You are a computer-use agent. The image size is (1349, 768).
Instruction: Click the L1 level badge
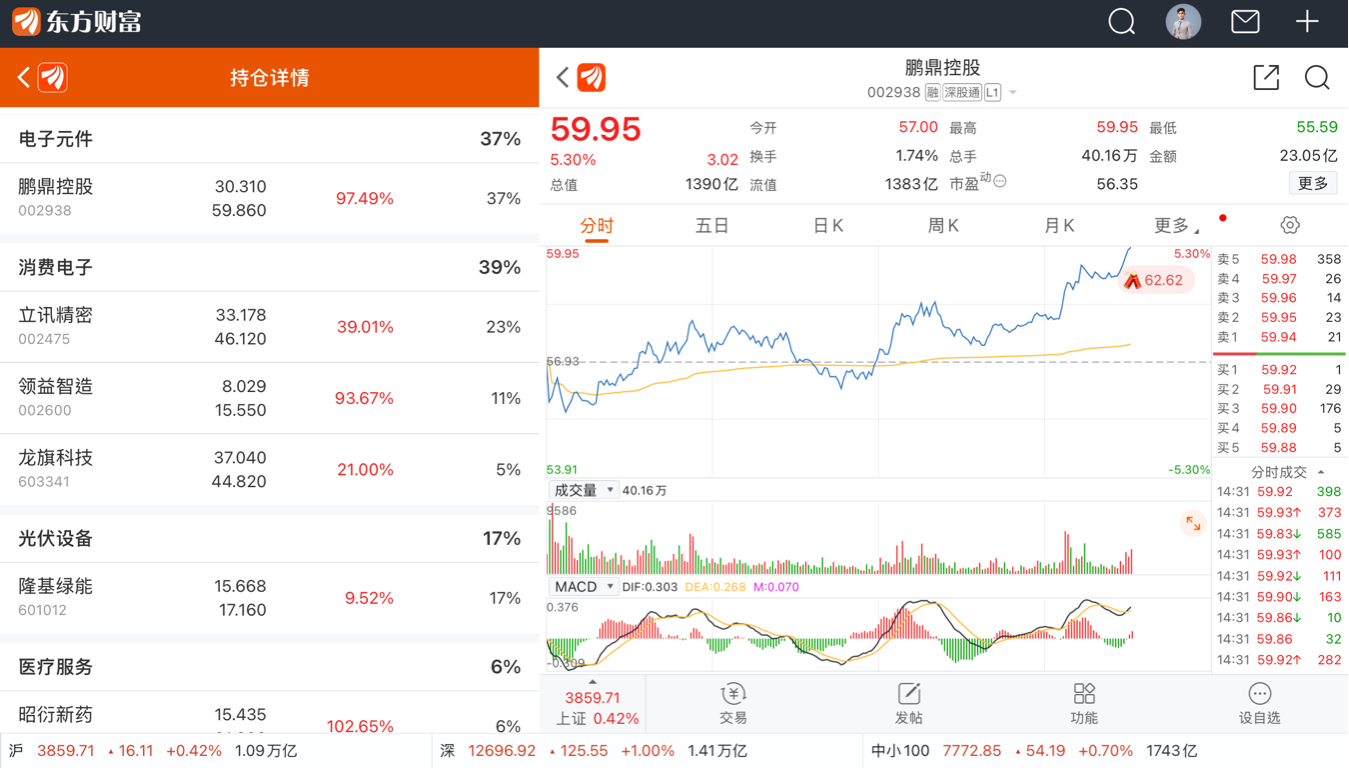(x=992, y=92)
